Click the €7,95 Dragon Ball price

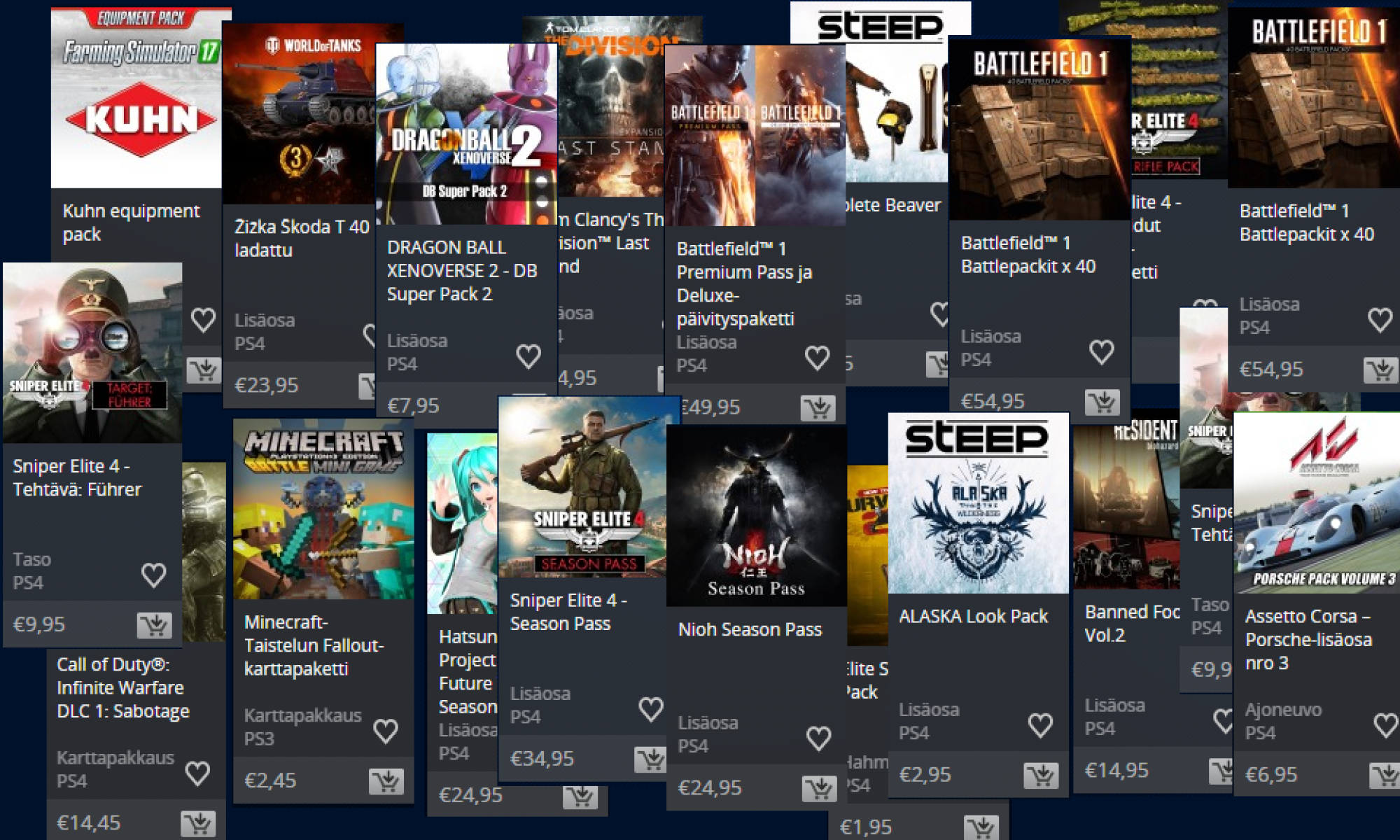point(413,405)
